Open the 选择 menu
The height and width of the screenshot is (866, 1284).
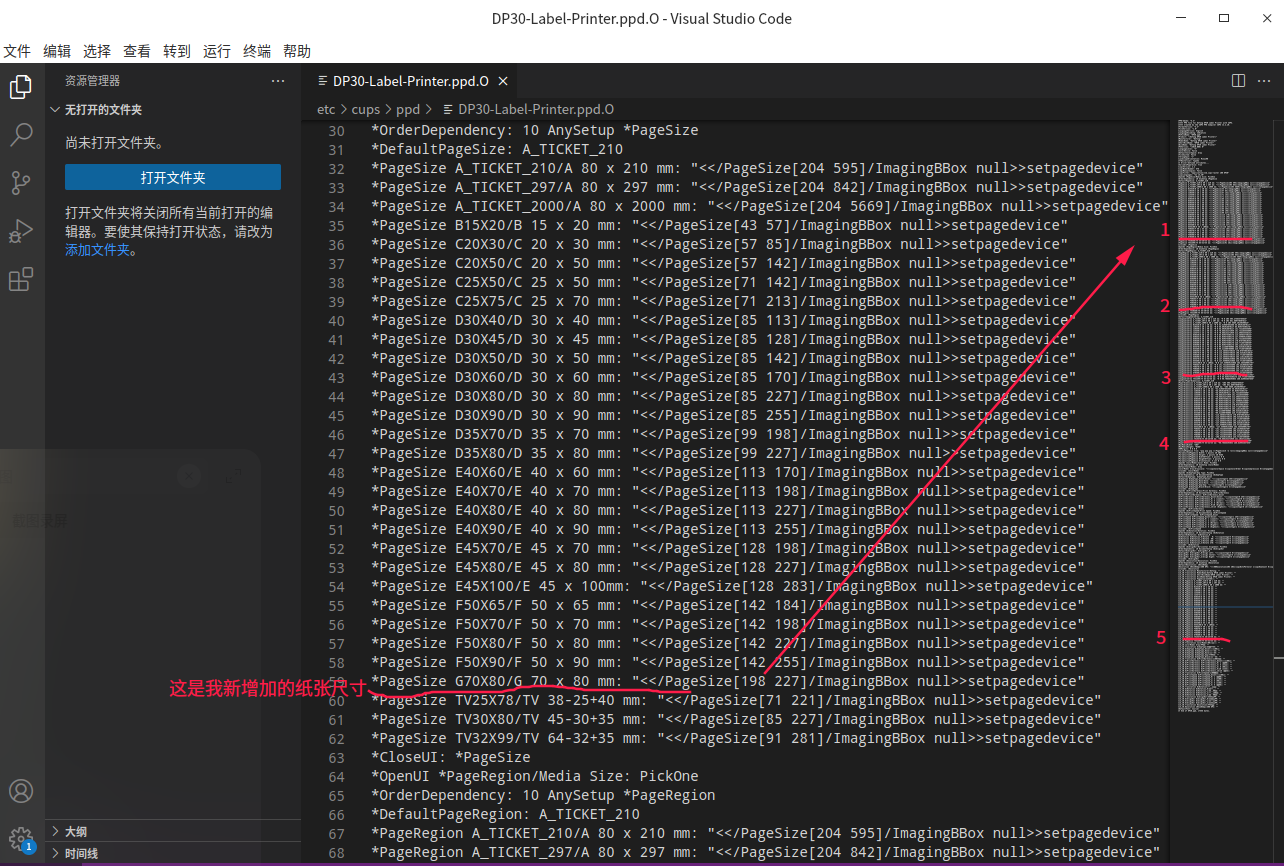point(97,51)
